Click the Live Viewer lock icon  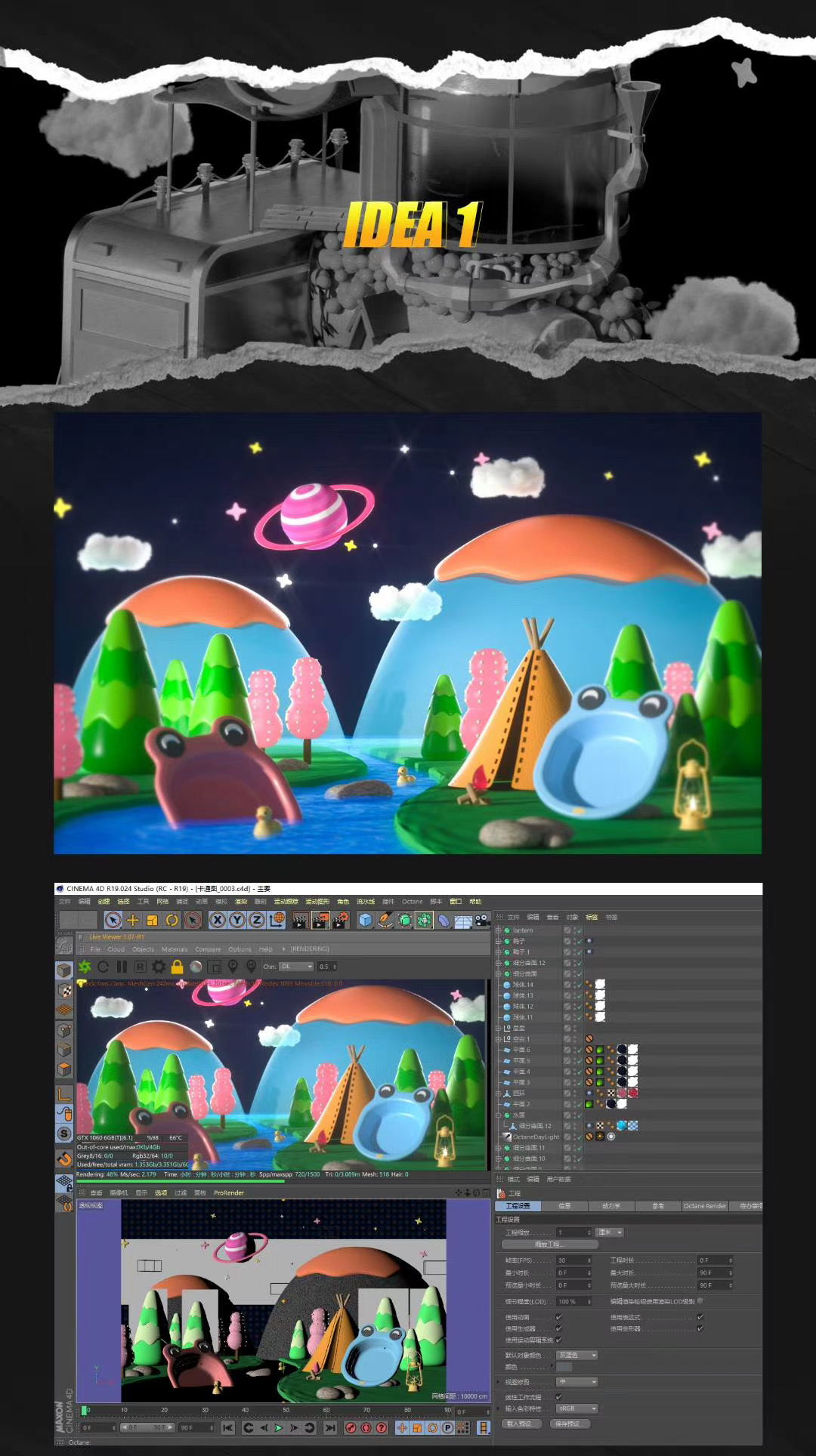click(177, 967)
